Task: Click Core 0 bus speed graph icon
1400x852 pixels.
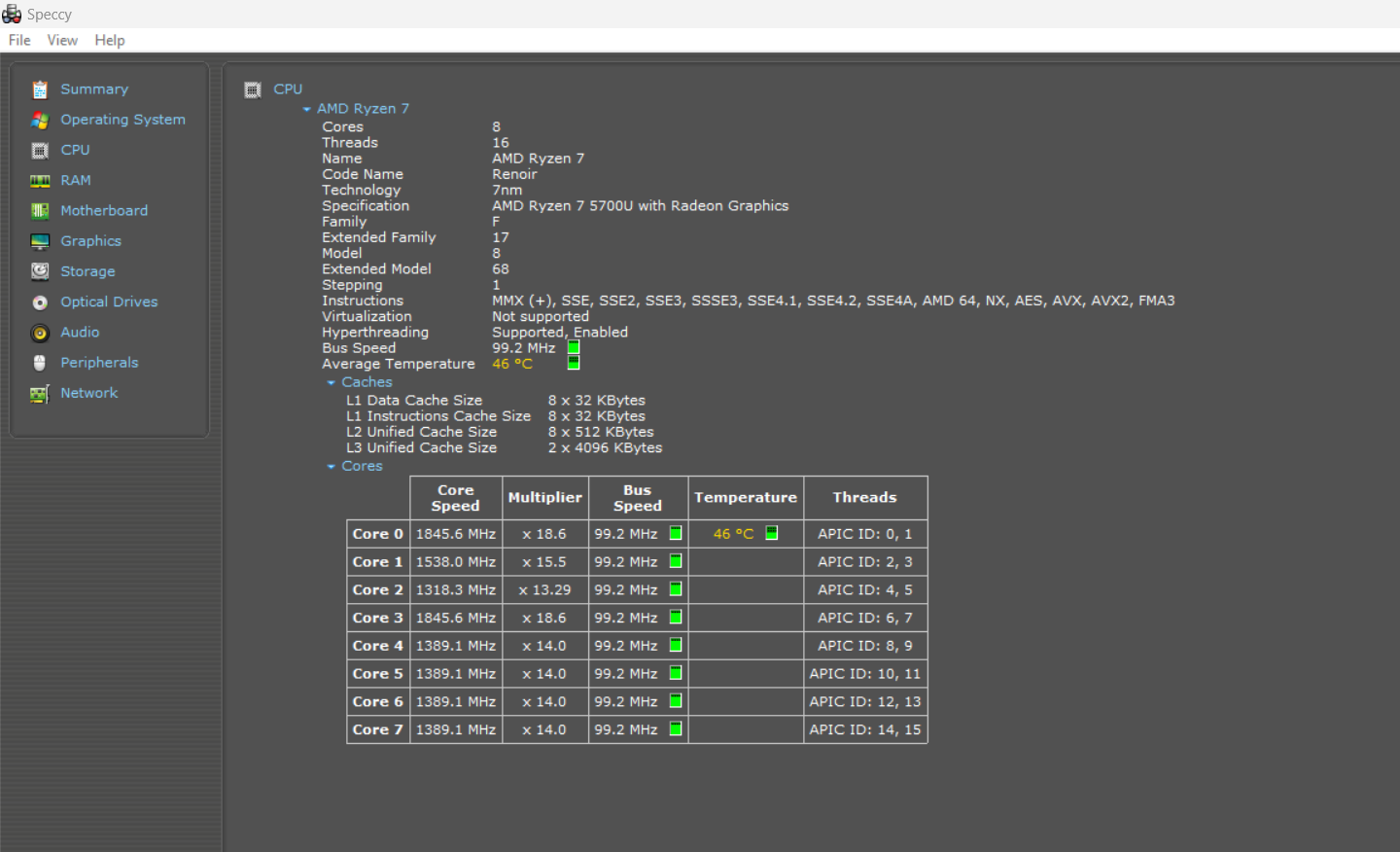Action: 676,533
